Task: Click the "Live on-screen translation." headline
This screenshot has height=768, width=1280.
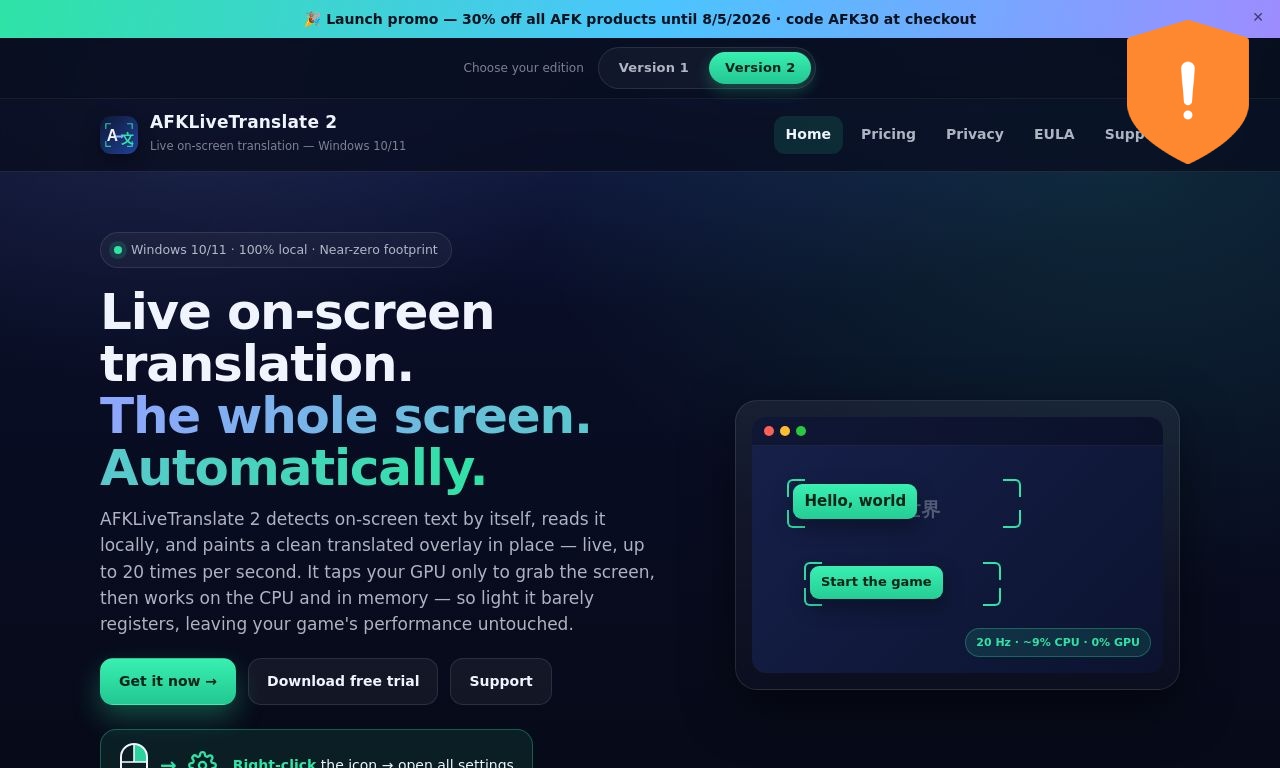Action: [x=298, y=338]
